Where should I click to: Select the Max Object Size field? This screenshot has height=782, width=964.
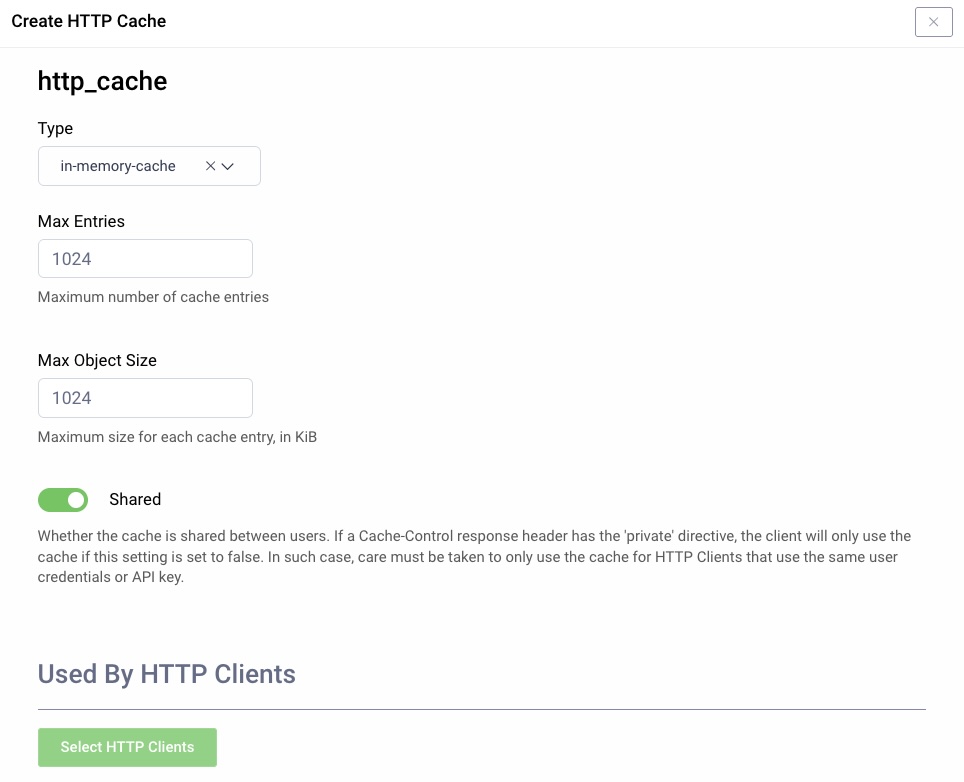coord(145,397)
